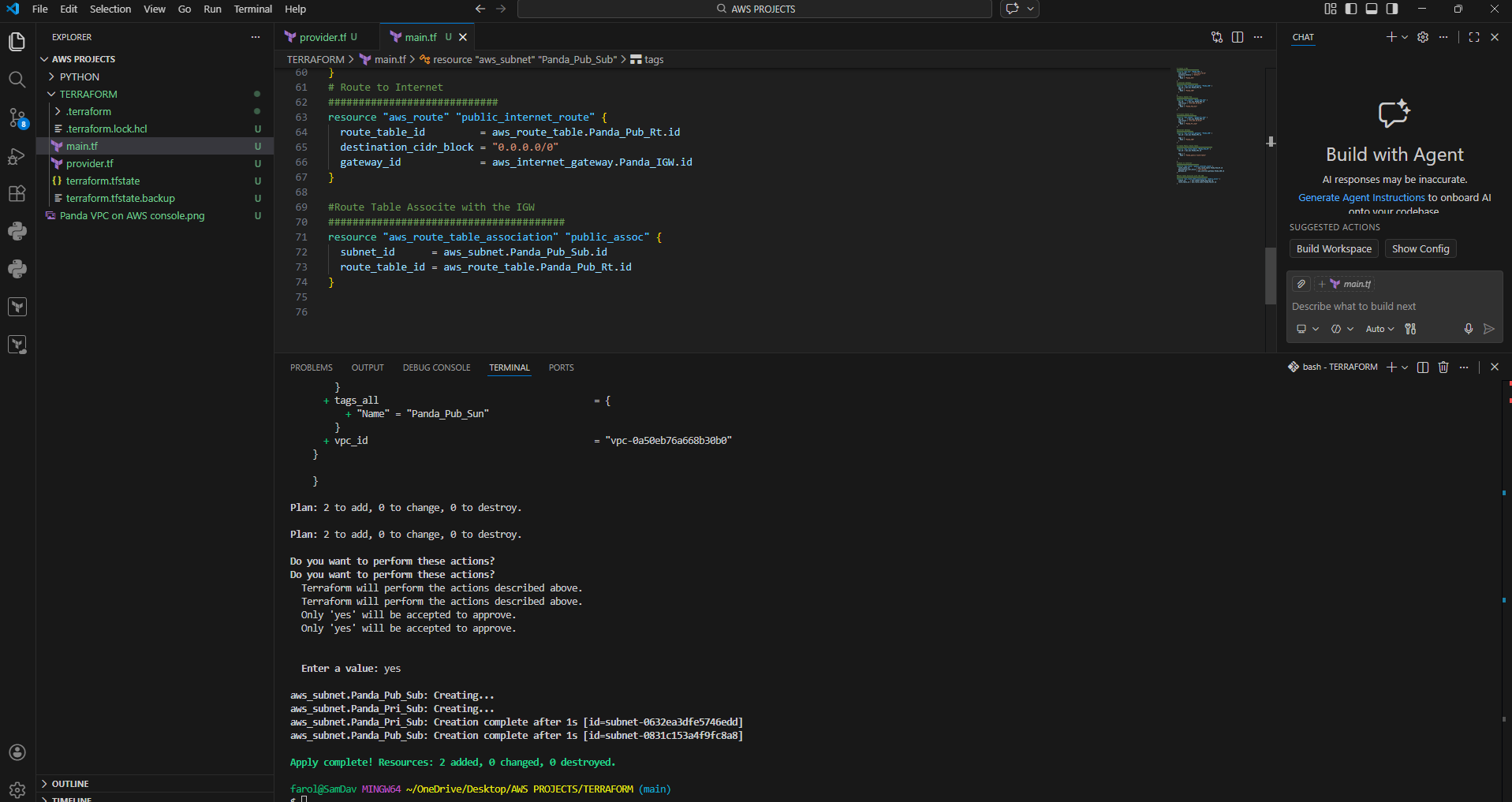This screenshot has width=1512, height=802.
Task: Open chat settings gear icon
Action: tap(1423, 37)
